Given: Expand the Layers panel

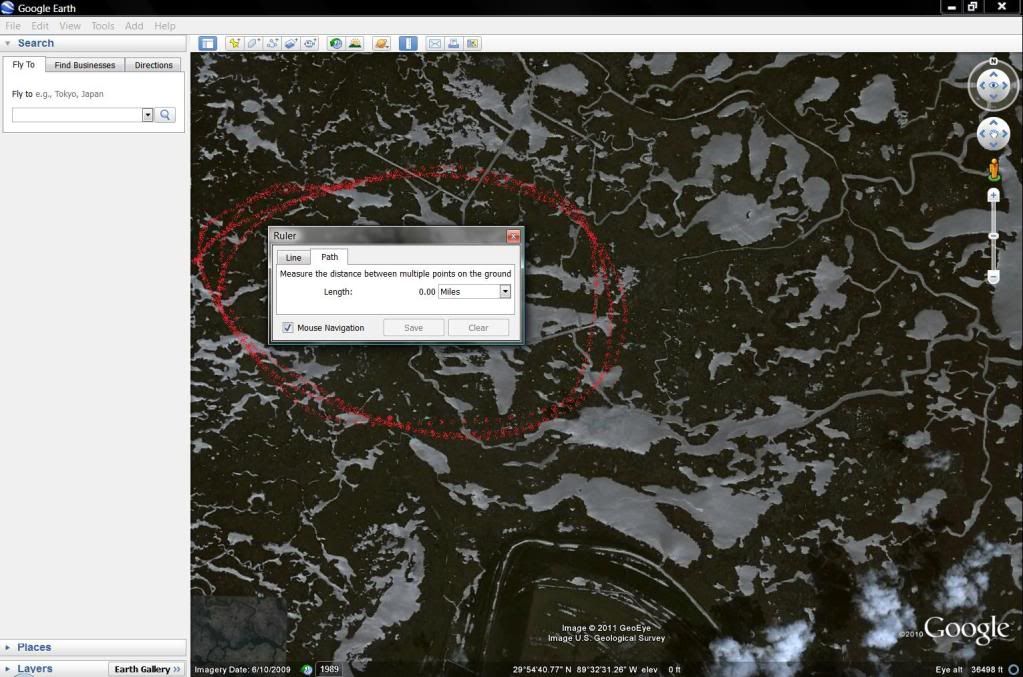Looking at the screenshot, I should point(7,669).
